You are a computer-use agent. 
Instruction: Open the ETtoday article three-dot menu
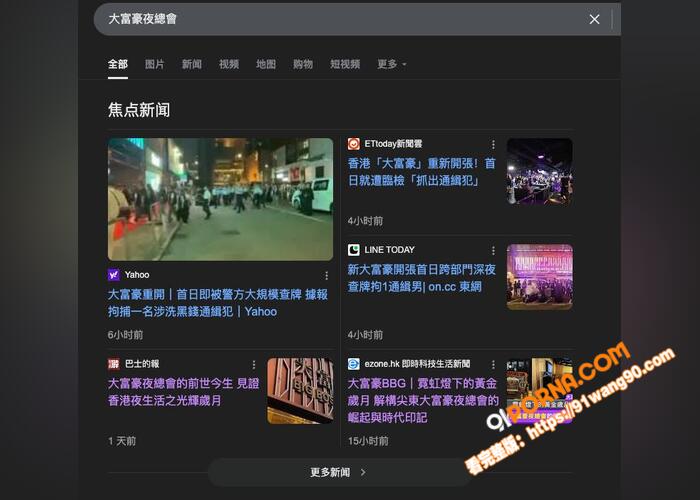coord(493,144)
